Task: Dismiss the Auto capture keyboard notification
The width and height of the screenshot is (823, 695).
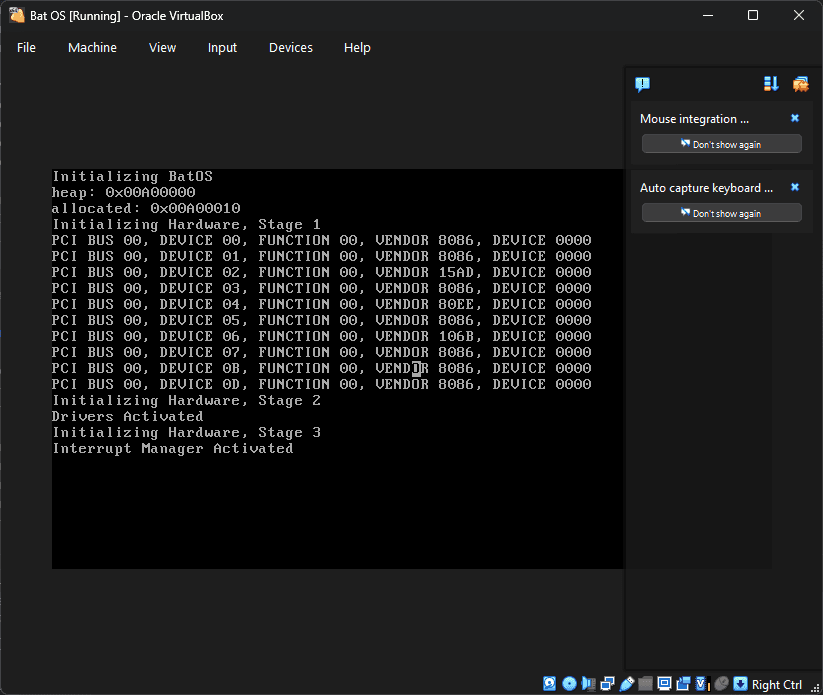Action: pos(795,187)
